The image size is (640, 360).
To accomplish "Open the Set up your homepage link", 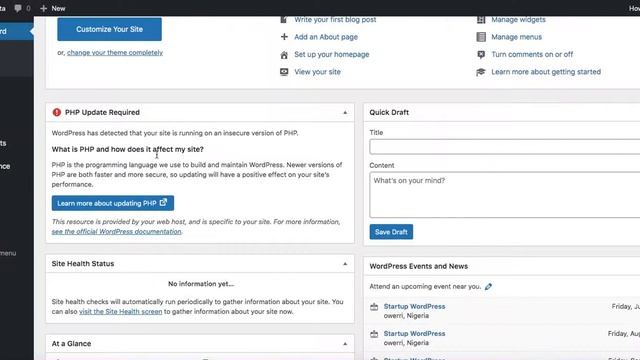I will pos(331,54).
